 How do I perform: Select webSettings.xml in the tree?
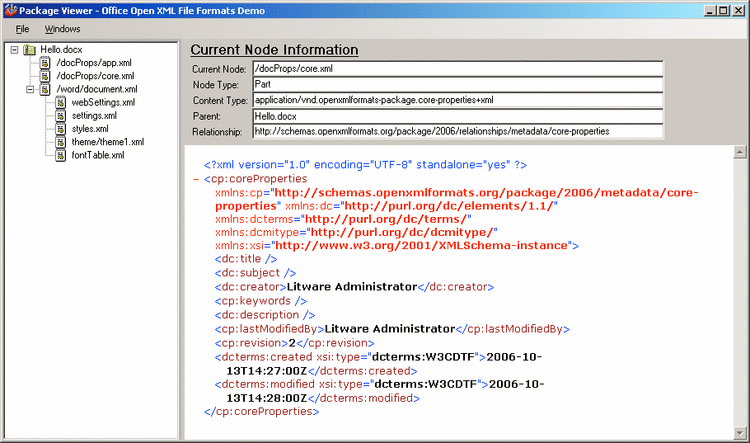pos(103,102)
